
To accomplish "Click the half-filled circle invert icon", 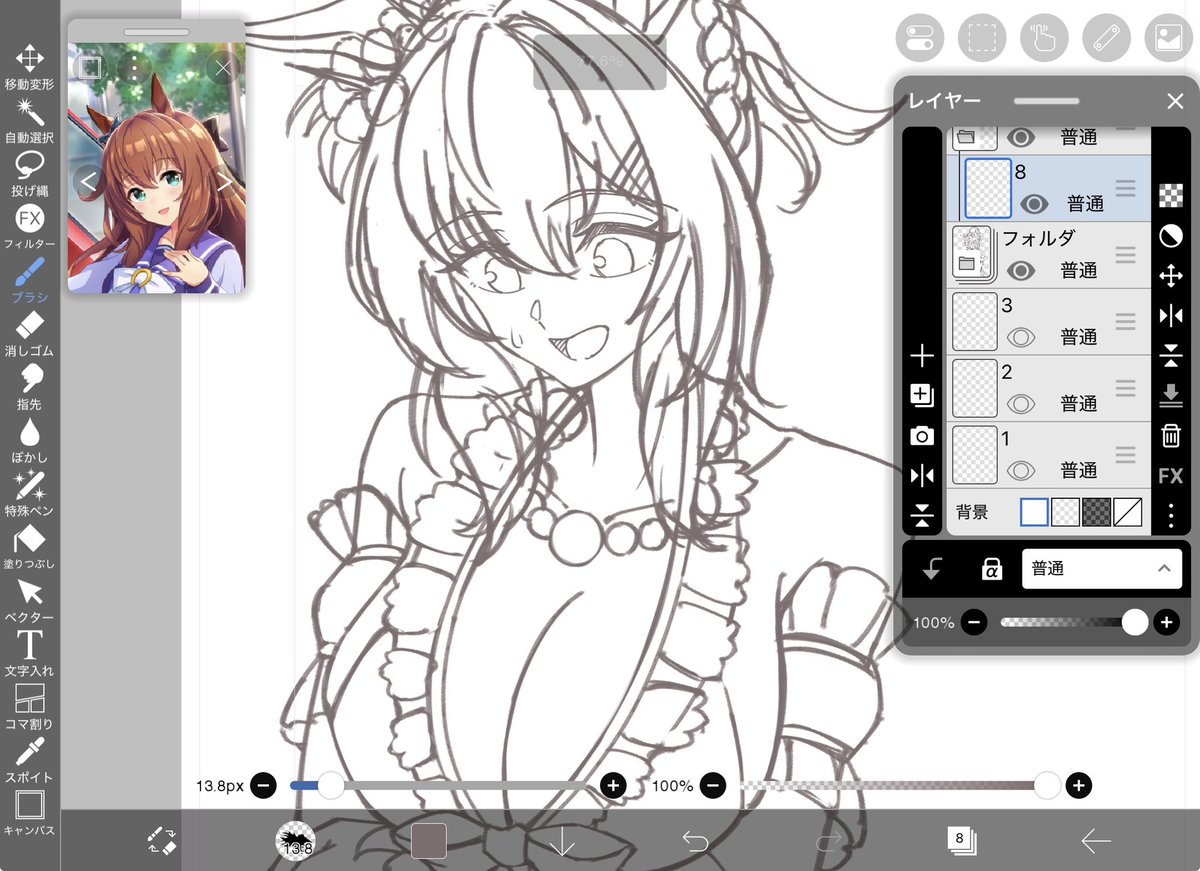I will 1170,235.
